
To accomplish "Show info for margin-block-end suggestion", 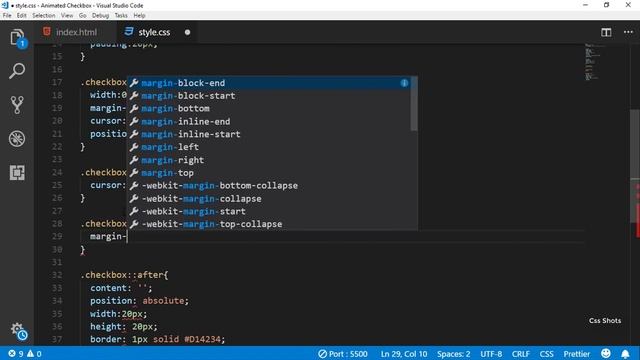I will pos(404,83).
